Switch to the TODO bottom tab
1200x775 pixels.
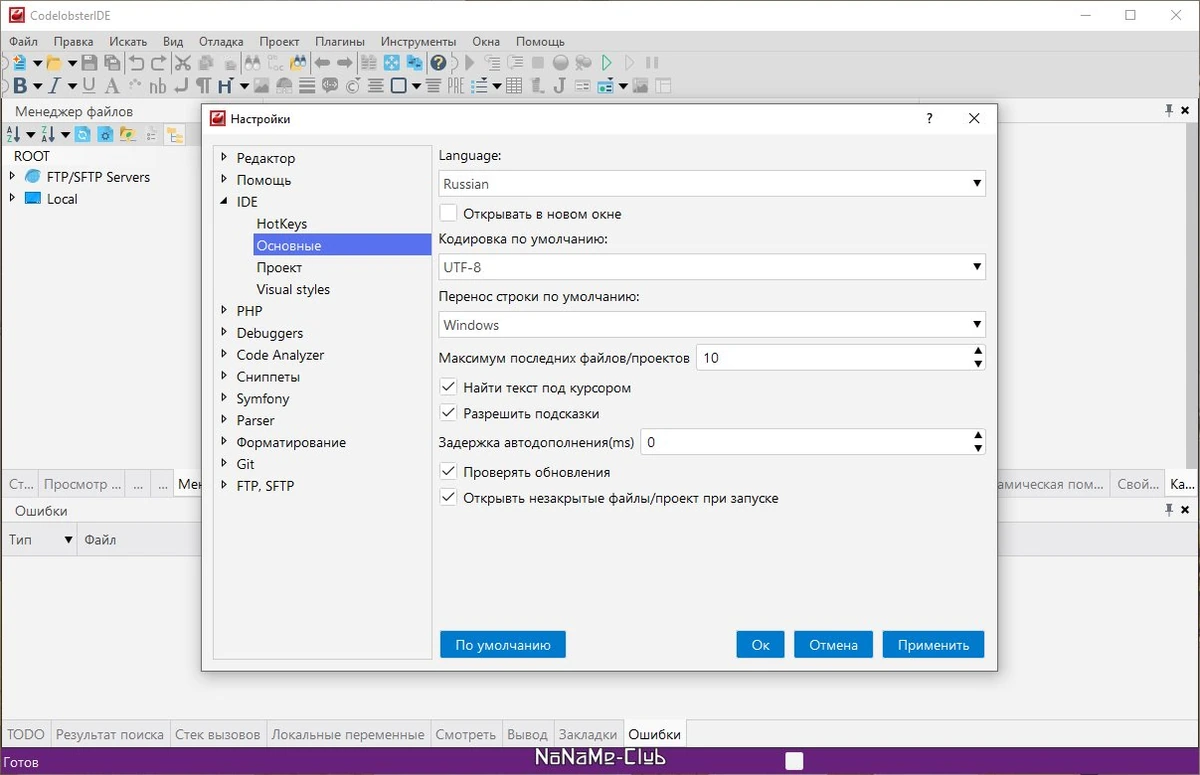click(26, 734)
